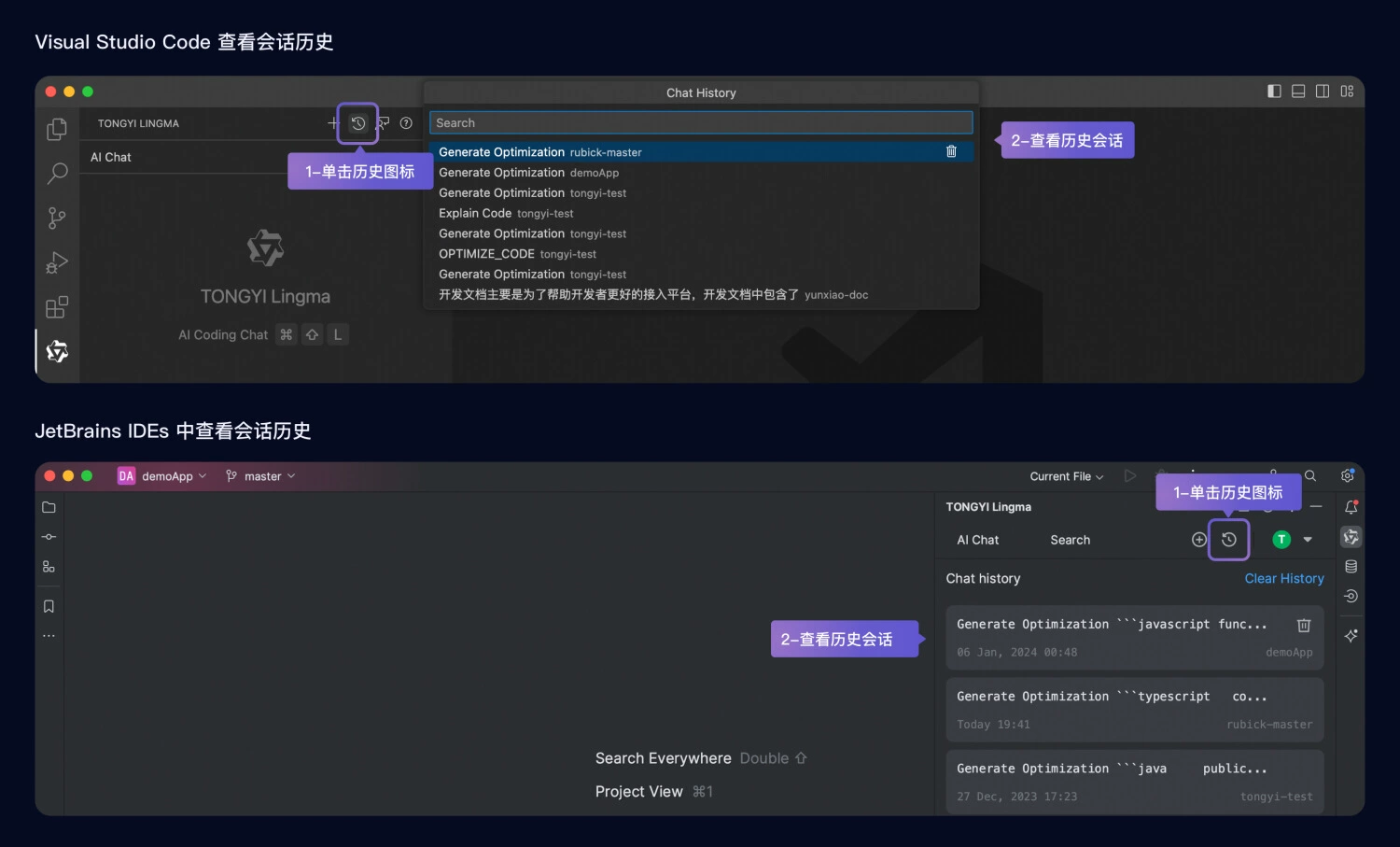Click the Search Everywhere hint text
1400x847 pixels.
664,758
